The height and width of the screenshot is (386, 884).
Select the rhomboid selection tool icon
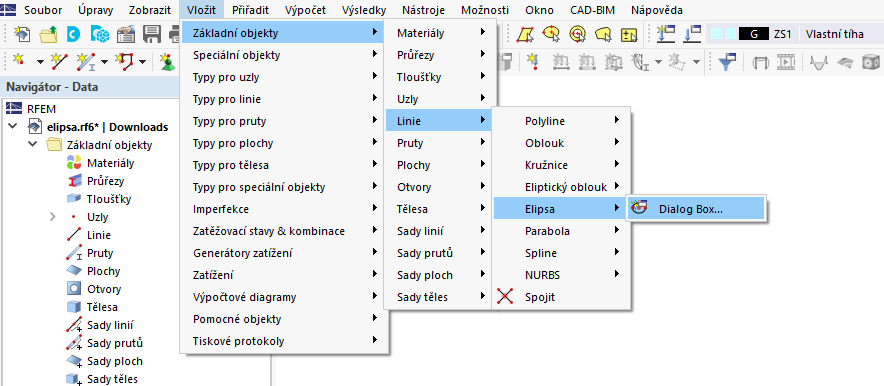pyautogui.click(x=525, y=34)
